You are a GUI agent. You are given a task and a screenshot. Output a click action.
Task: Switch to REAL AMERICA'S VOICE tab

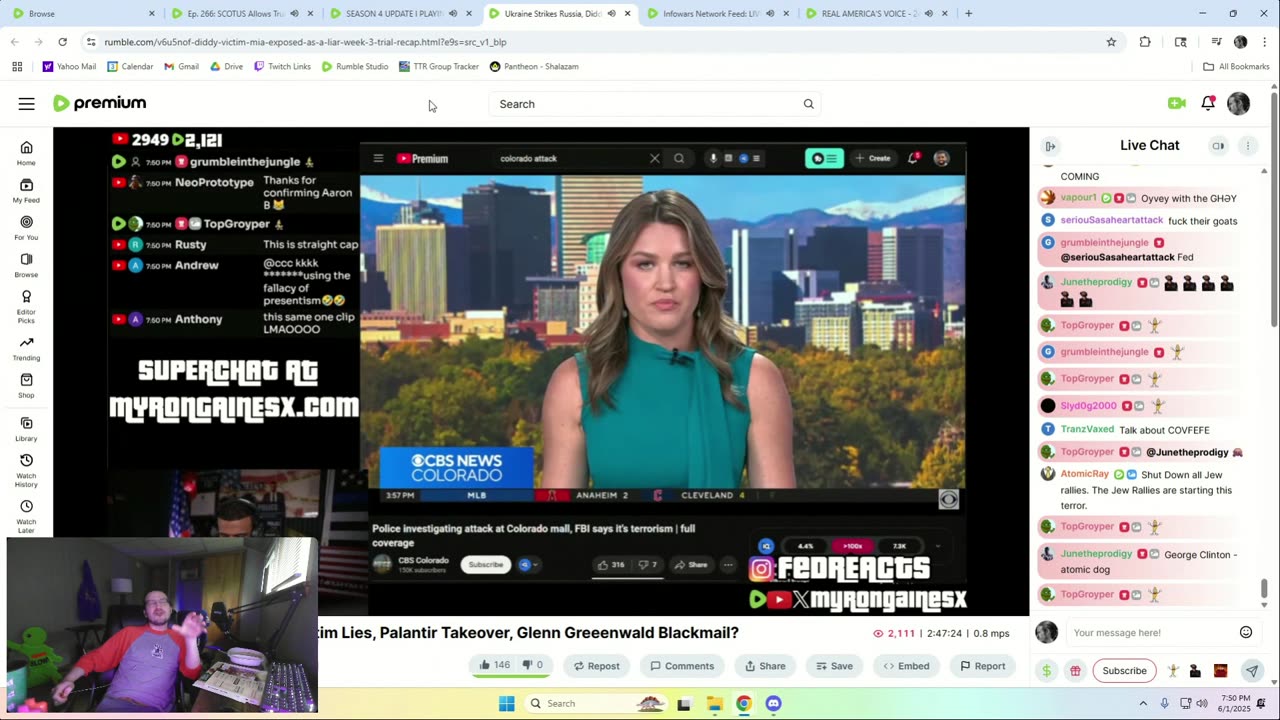(875, 14)
